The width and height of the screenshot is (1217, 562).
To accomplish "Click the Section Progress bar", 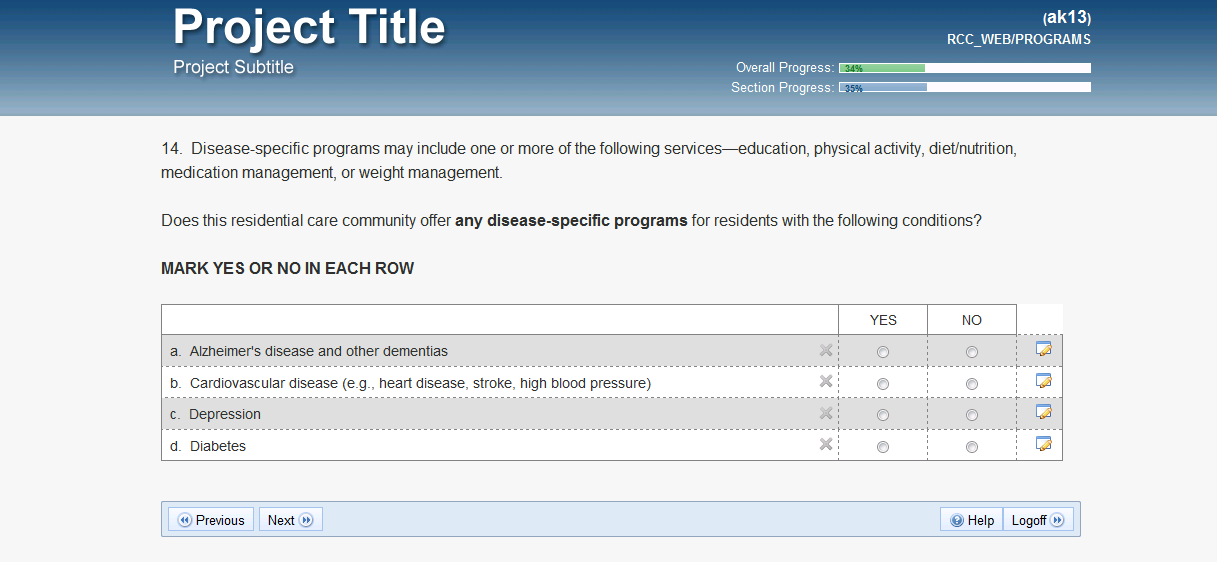I will [x=964, y=88].
